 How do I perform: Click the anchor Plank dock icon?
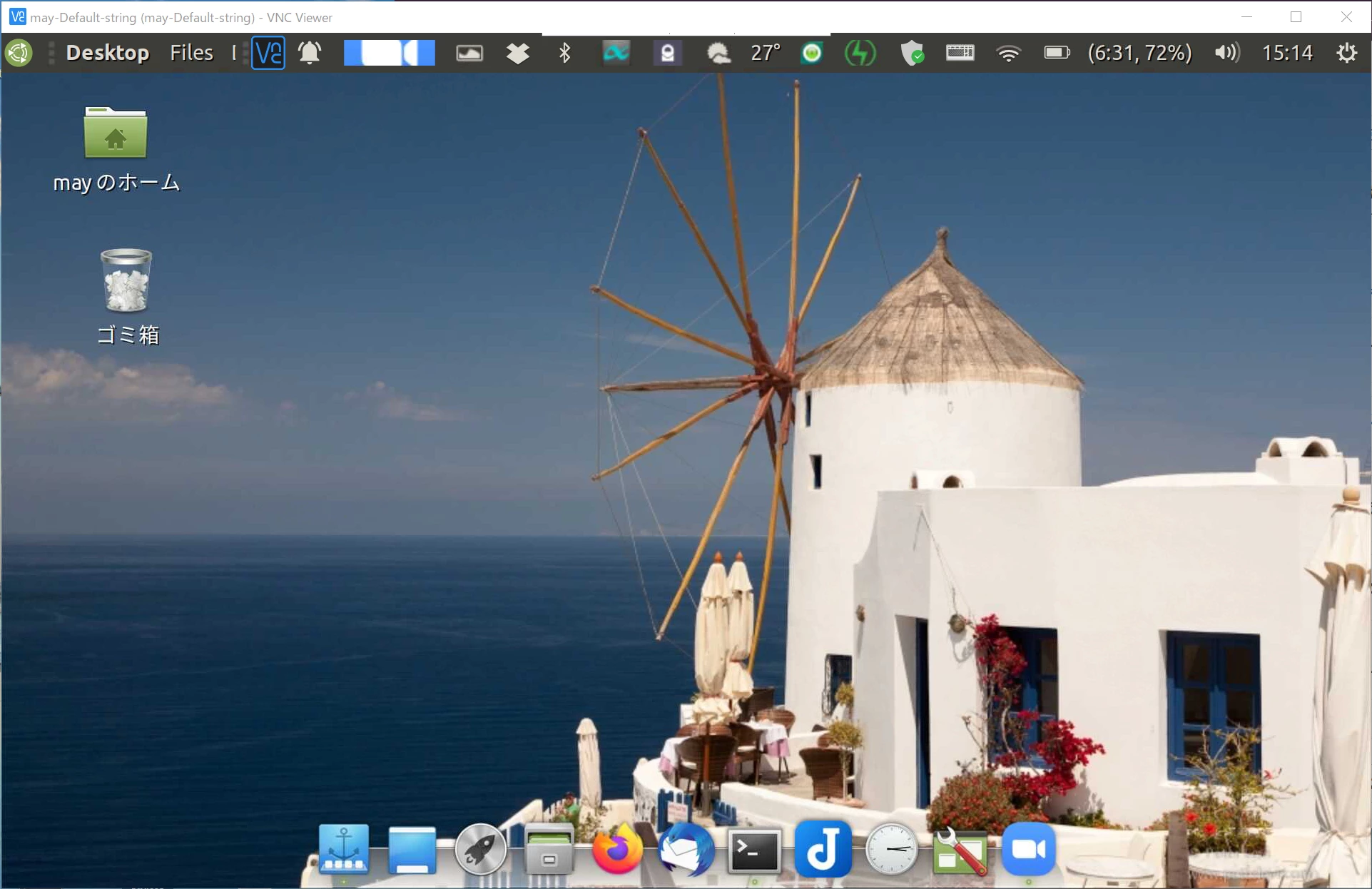[344, 849]
